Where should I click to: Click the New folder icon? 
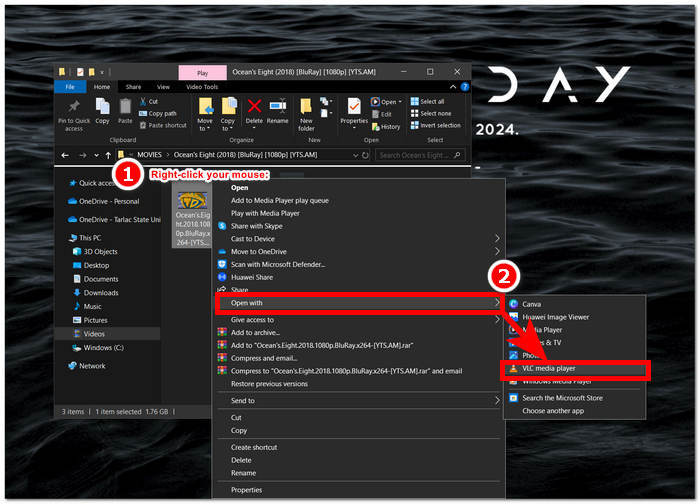[x=306, y=106]
